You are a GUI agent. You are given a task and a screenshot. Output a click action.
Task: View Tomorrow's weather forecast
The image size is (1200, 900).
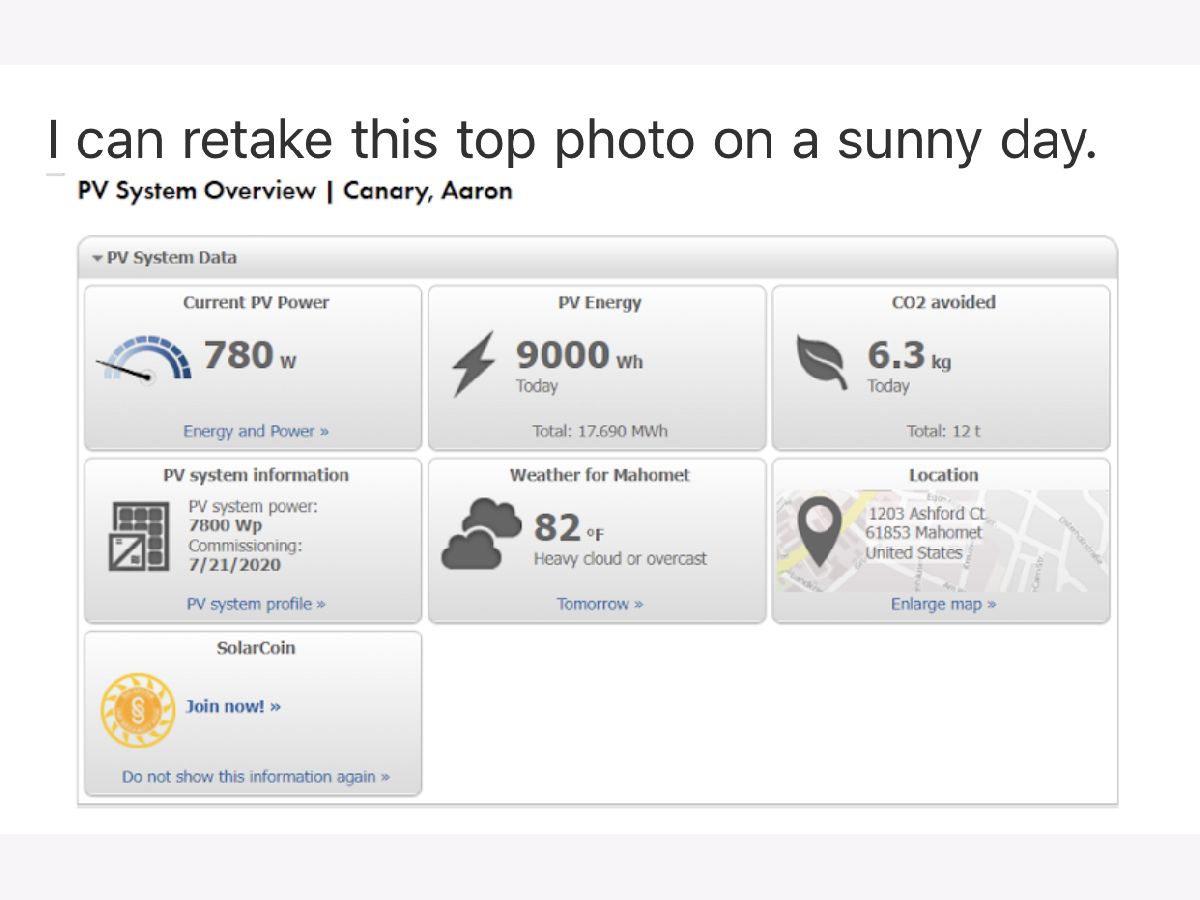pyautogui.click(x=599, y=604)
